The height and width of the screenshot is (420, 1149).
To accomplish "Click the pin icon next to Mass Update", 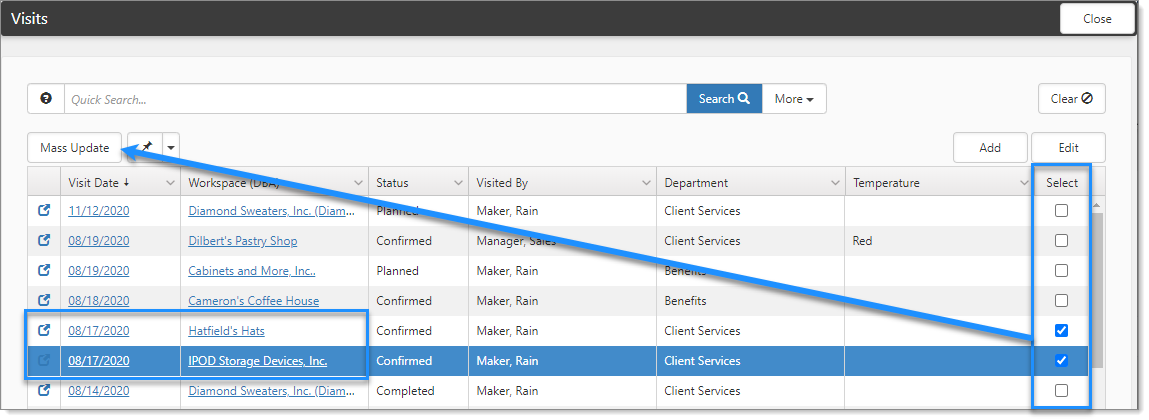I will coord(145,147).
